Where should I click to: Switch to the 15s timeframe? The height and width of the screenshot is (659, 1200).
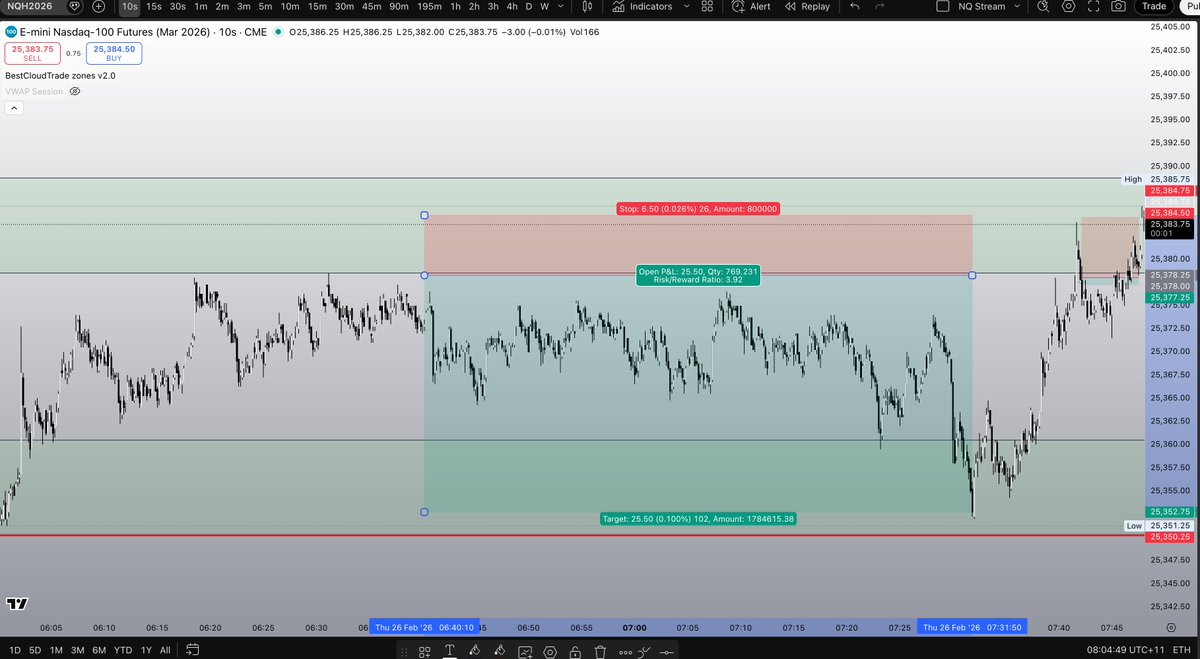click(x=154, y=6)
